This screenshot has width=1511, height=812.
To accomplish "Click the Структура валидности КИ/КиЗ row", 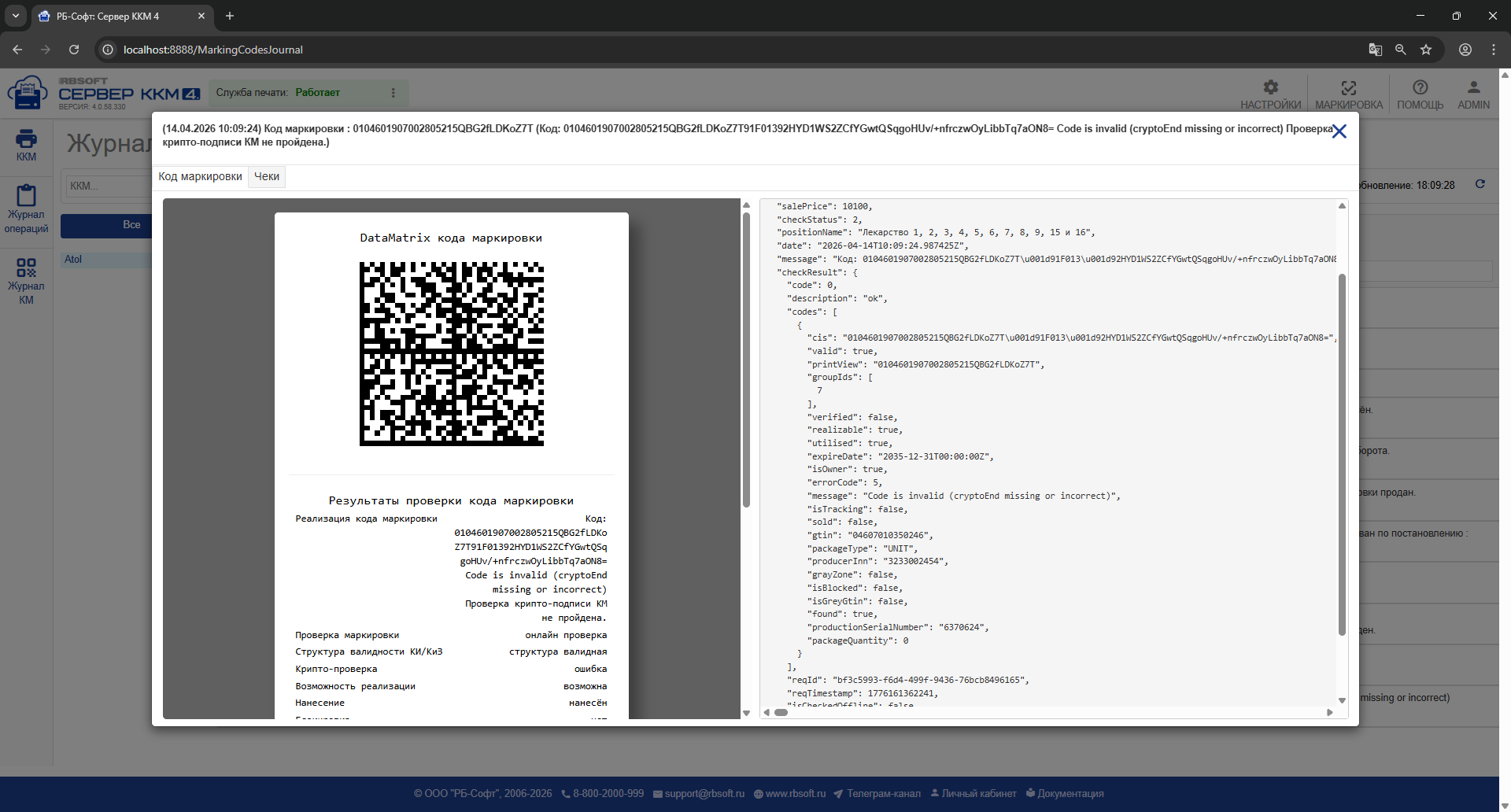I will pos(451,651).
